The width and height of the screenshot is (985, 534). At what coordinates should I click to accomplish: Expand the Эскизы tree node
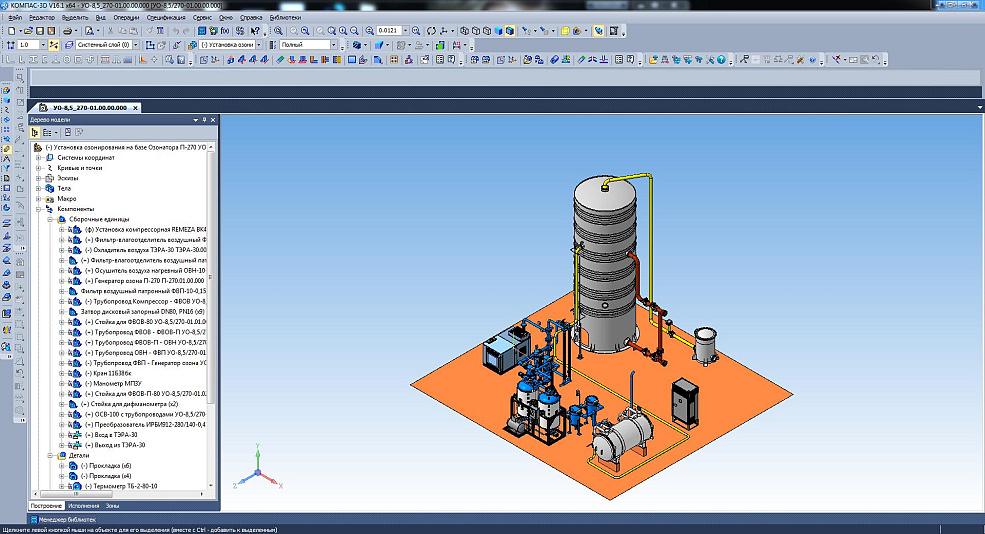(38, 178)
